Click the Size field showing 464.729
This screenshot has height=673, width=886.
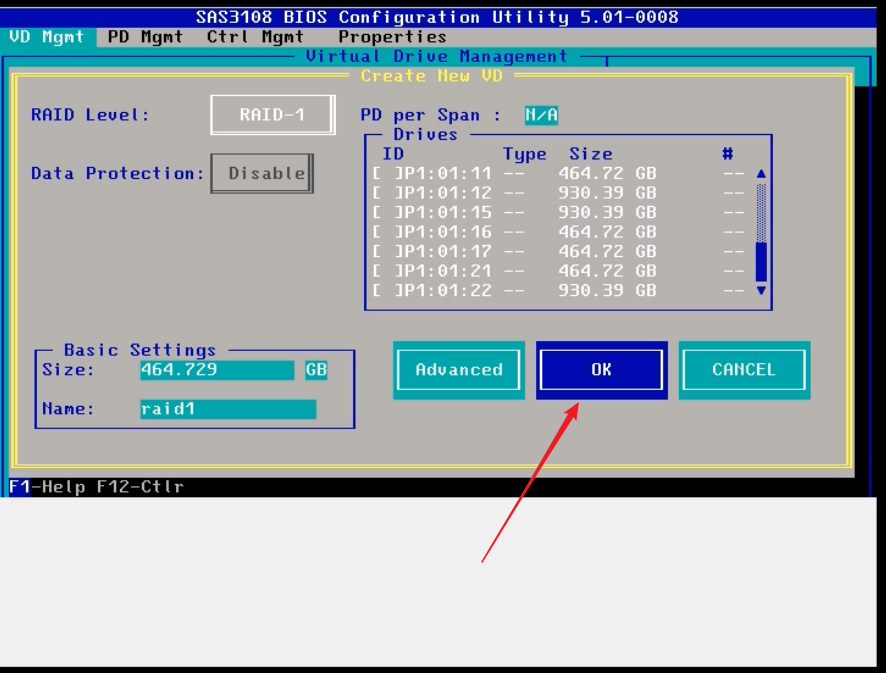[x=217, y=370]
